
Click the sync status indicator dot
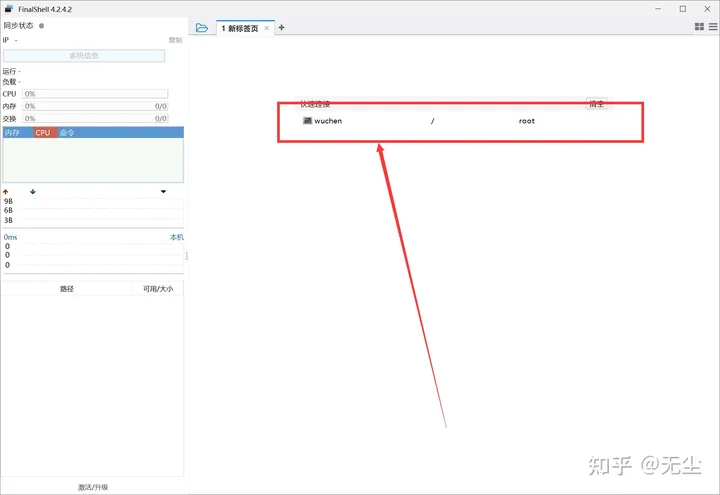click(41, 26)
